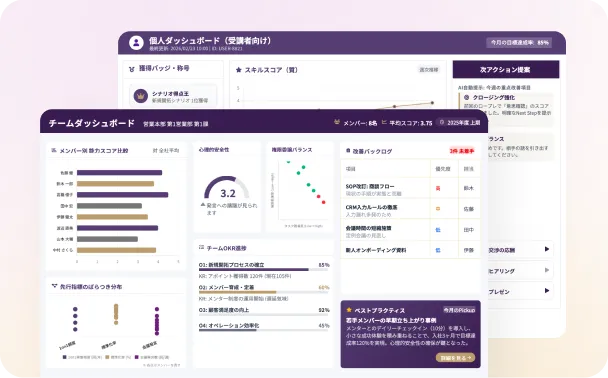Click the O4 オペレーション効率化 progress bar

coord(264,330)
